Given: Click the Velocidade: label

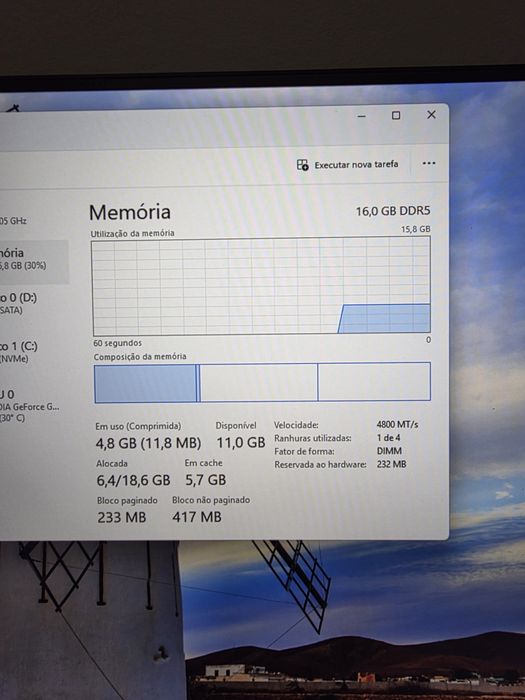Looking at the screenshot, I should 296,425.
